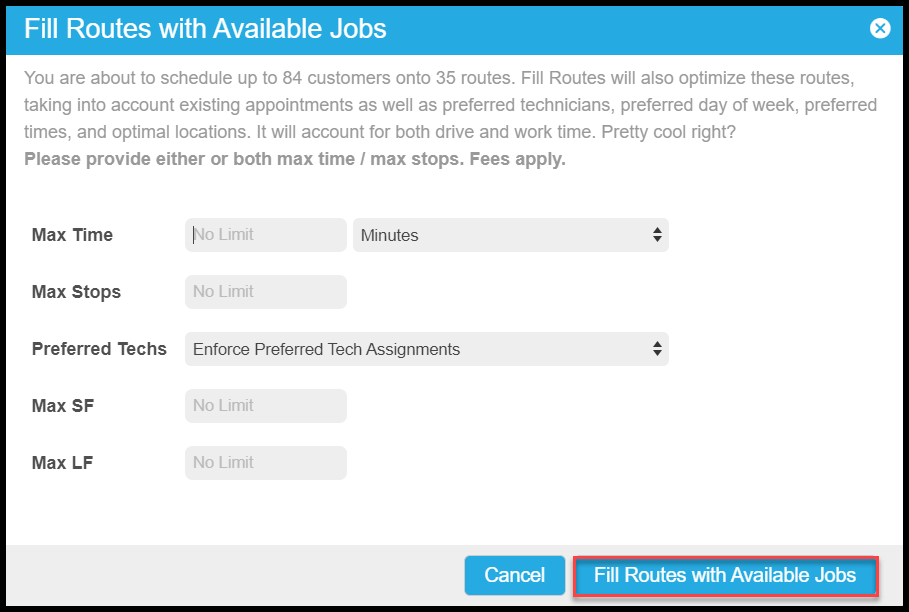Close the Fill Routes dialog with X icon

point(880,28)
